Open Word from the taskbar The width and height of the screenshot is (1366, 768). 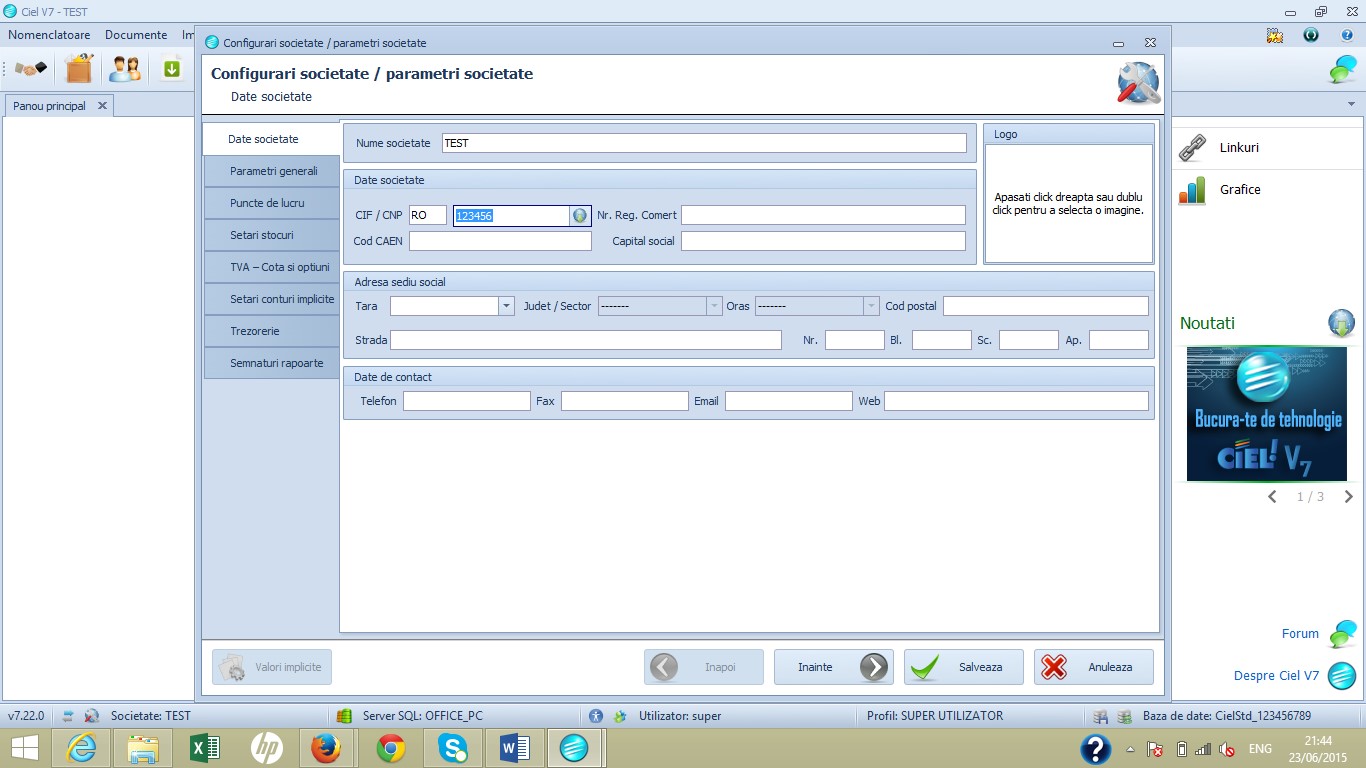515,748
